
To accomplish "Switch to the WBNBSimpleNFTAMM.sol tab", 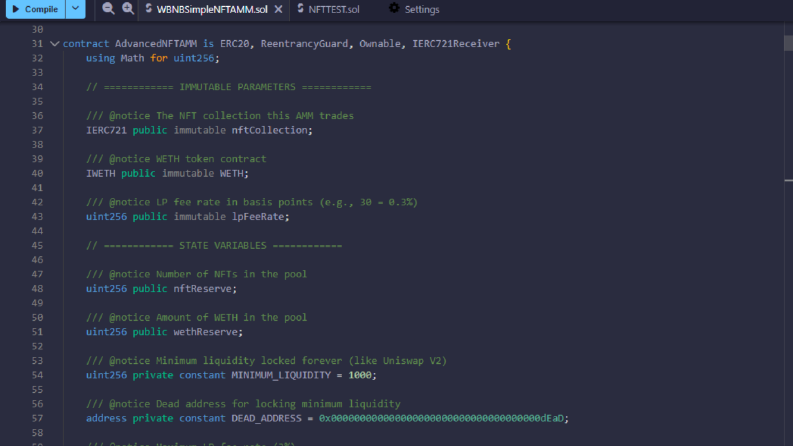I will [x=212, y=10].
